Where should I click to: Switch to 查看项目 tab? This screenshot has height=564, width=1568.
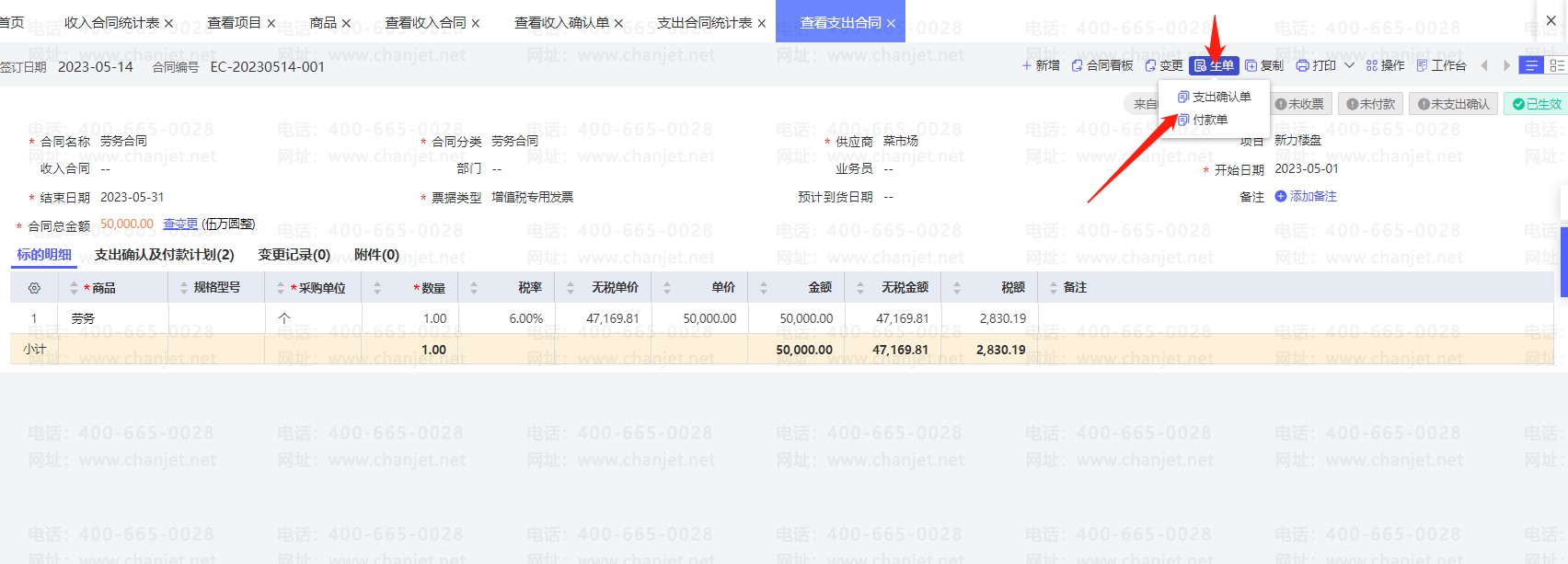coord(234,22)
